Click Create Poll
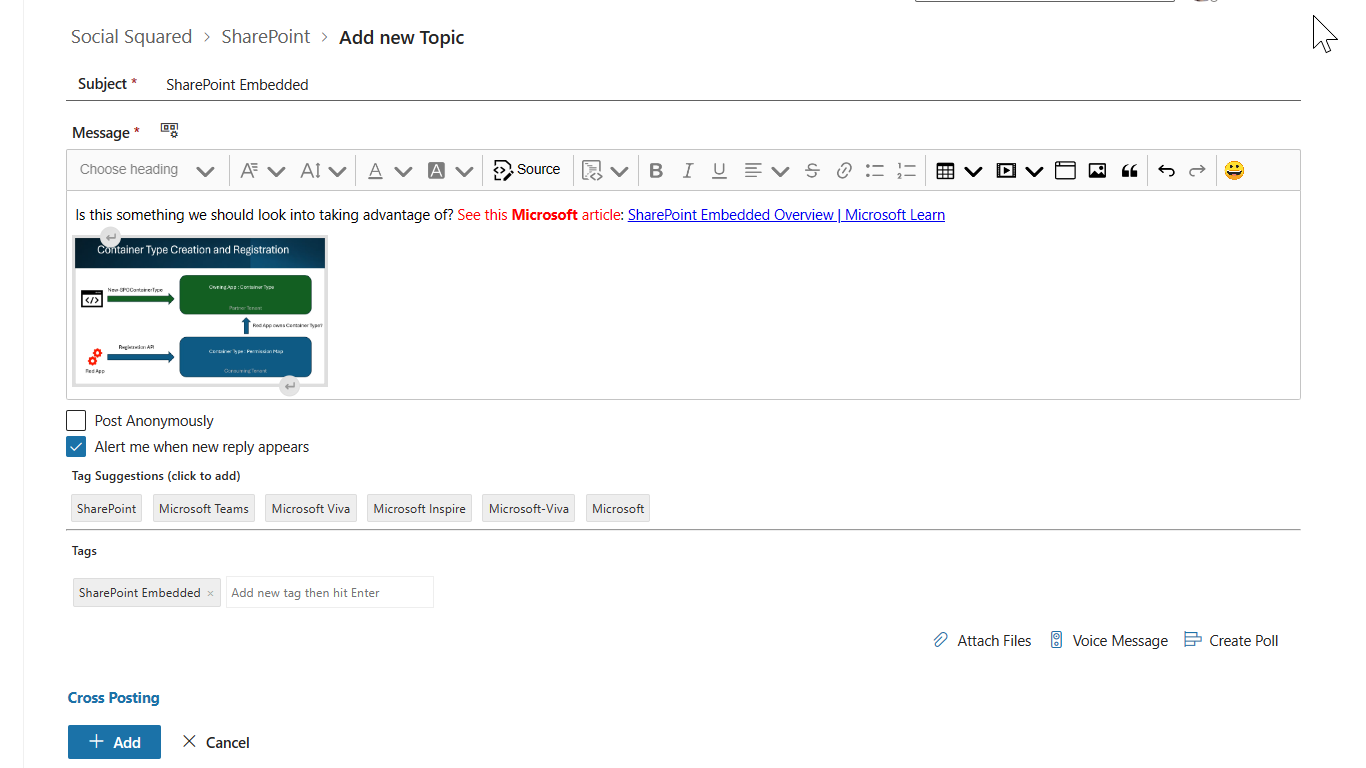Screen dimensions: 1366x768 point(1231,640)
